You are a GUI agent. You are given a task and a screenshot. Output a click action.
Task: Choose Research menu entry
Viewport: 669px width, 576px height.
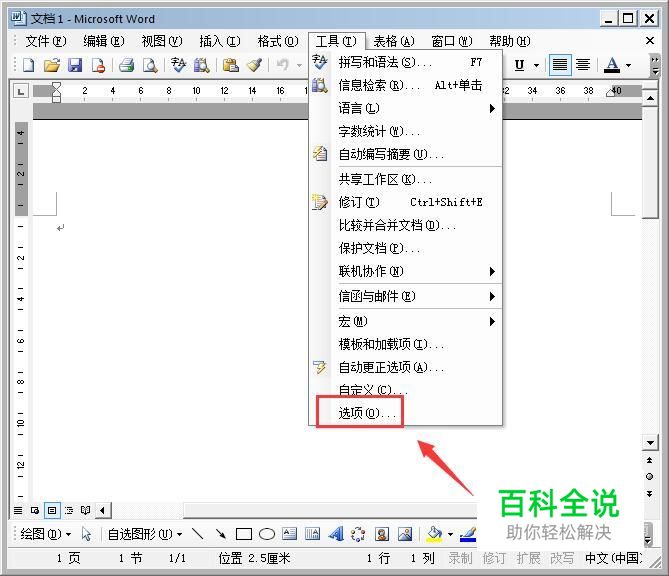point(405,85)
